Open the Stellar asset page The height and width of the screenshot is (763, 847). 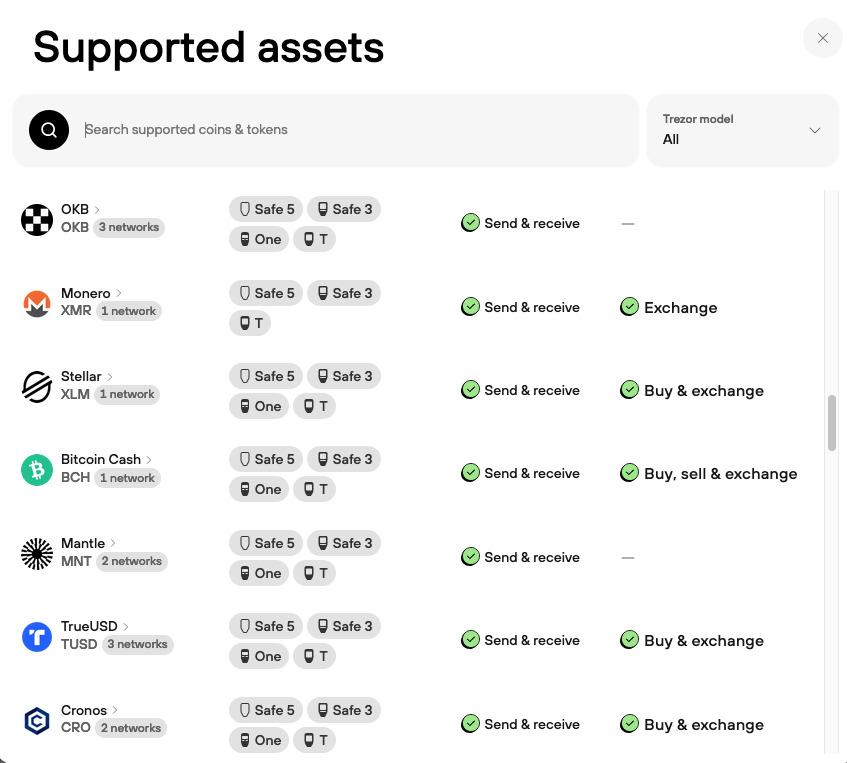[87, 376]
